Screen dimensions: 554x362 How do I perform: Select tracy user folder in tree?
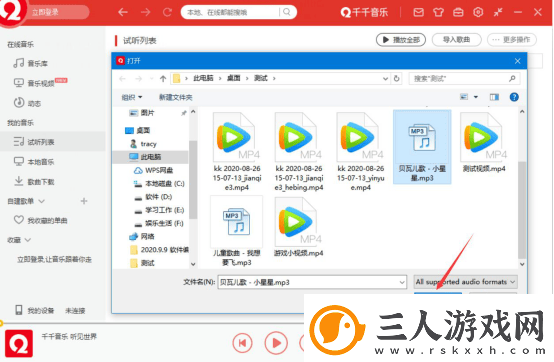coord(148,144)
